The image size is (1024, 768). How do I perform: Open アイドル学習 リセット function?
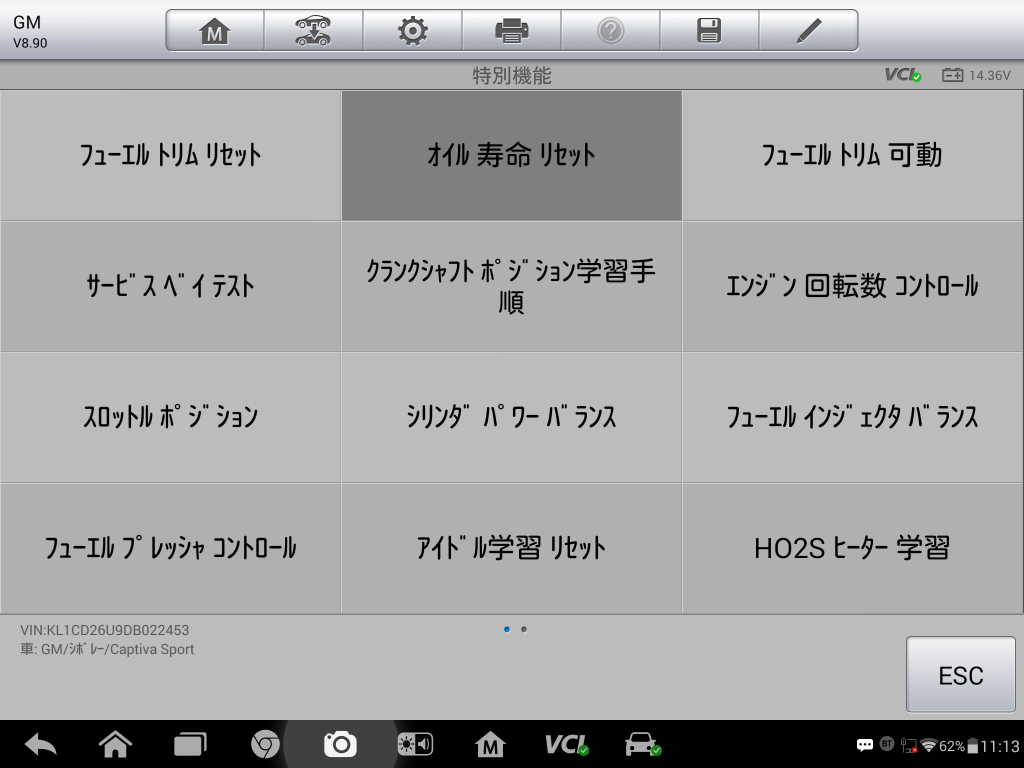click(x=511, y=548)
